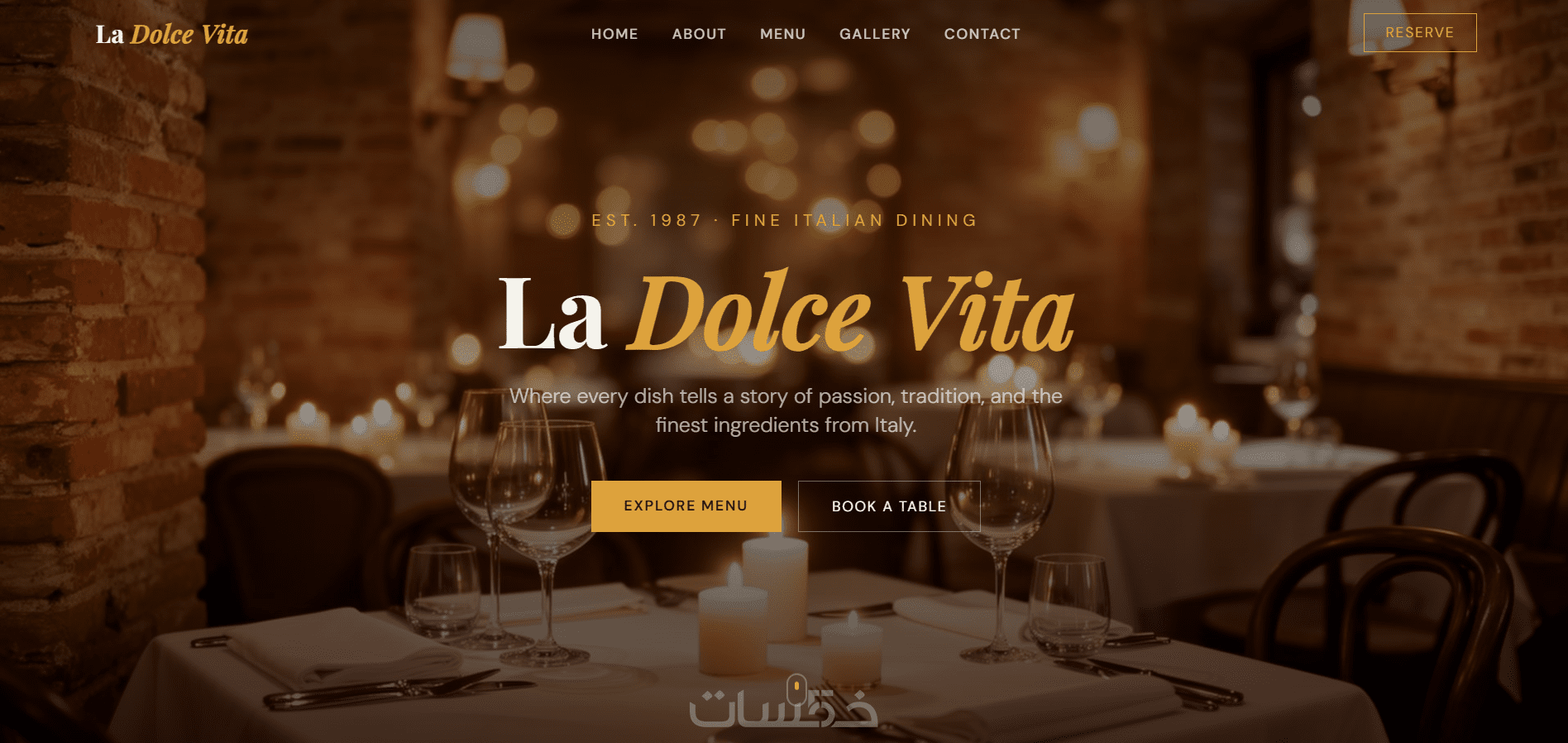
Task: Click the EST. 1987 Fine Italian Dining tagline
Action: pyautogui.click(x=785, y=220)
